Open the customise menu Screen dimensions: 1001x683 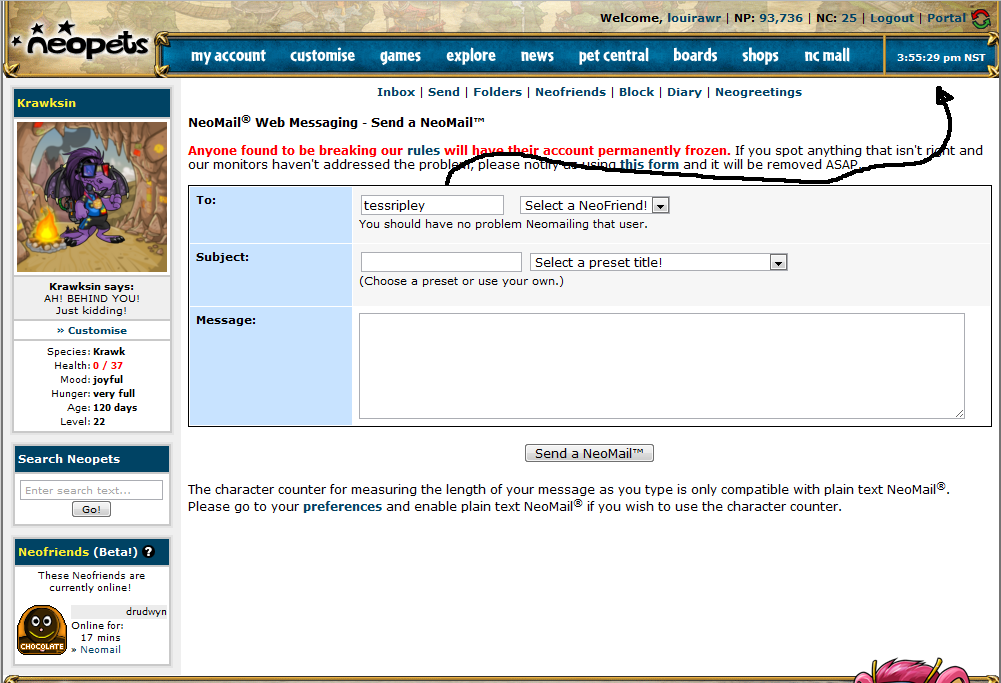click(x=322, y=56)
